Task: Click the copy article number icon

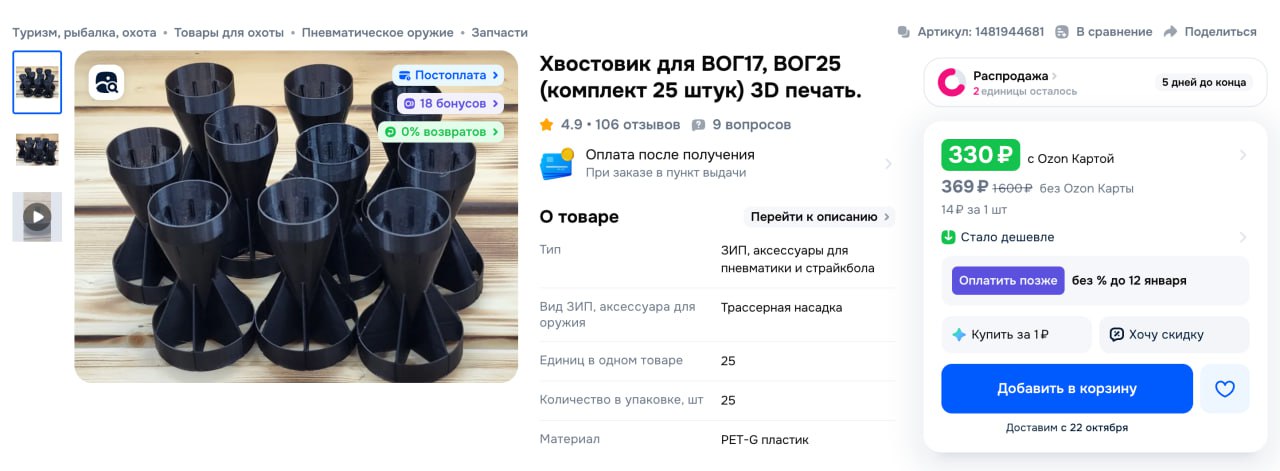Action: [x=904, y=32]
